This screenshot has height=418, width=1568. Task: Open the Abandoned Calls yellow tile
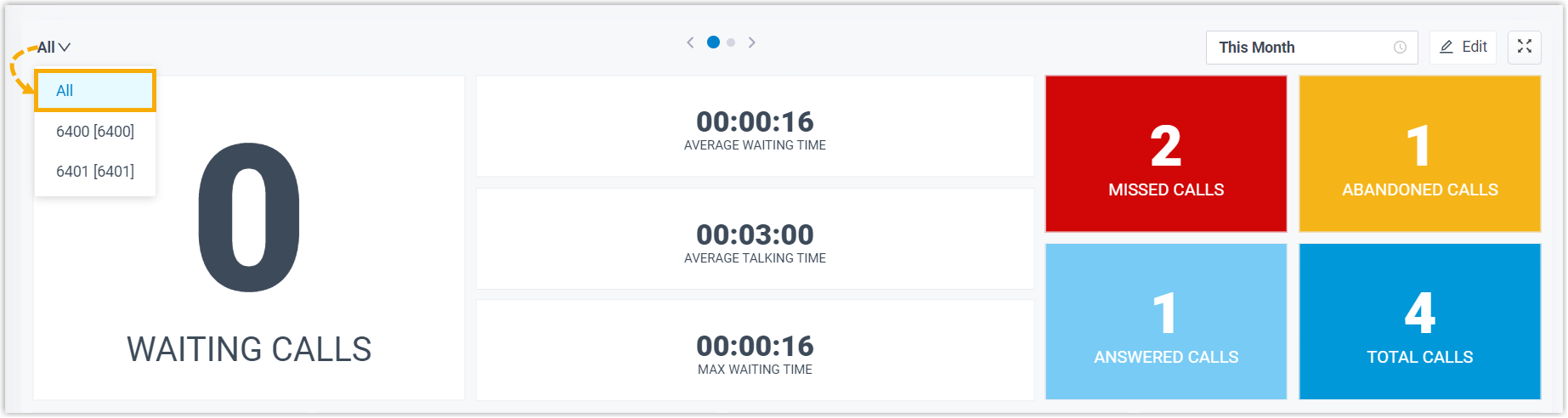pyautogui.click(x=1420, y=154)
